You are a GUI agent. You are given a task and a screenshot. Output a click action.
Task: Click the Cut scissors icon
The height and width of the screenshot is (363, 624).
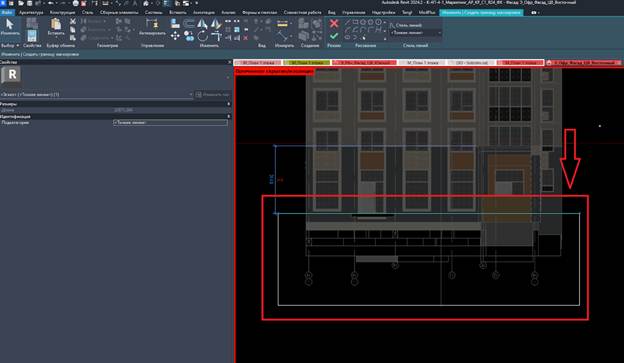[x=72, y=21]
